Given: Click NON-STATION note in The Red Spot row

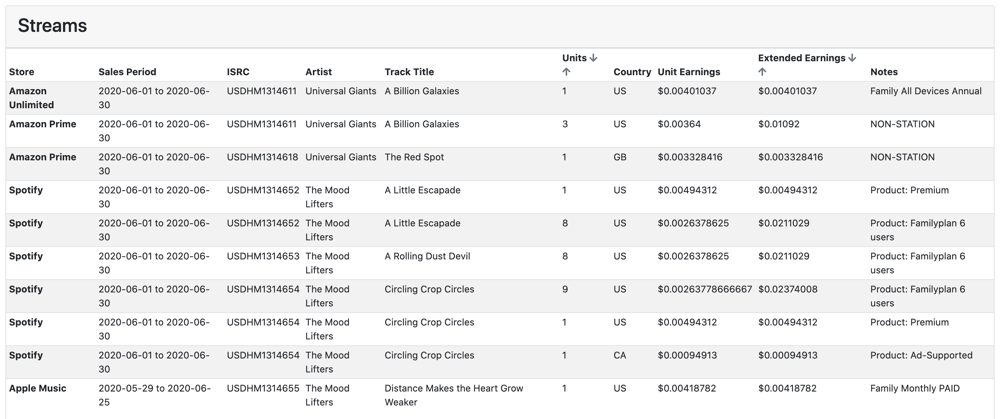Looking at the screenshot, I should tap(902, 158).
